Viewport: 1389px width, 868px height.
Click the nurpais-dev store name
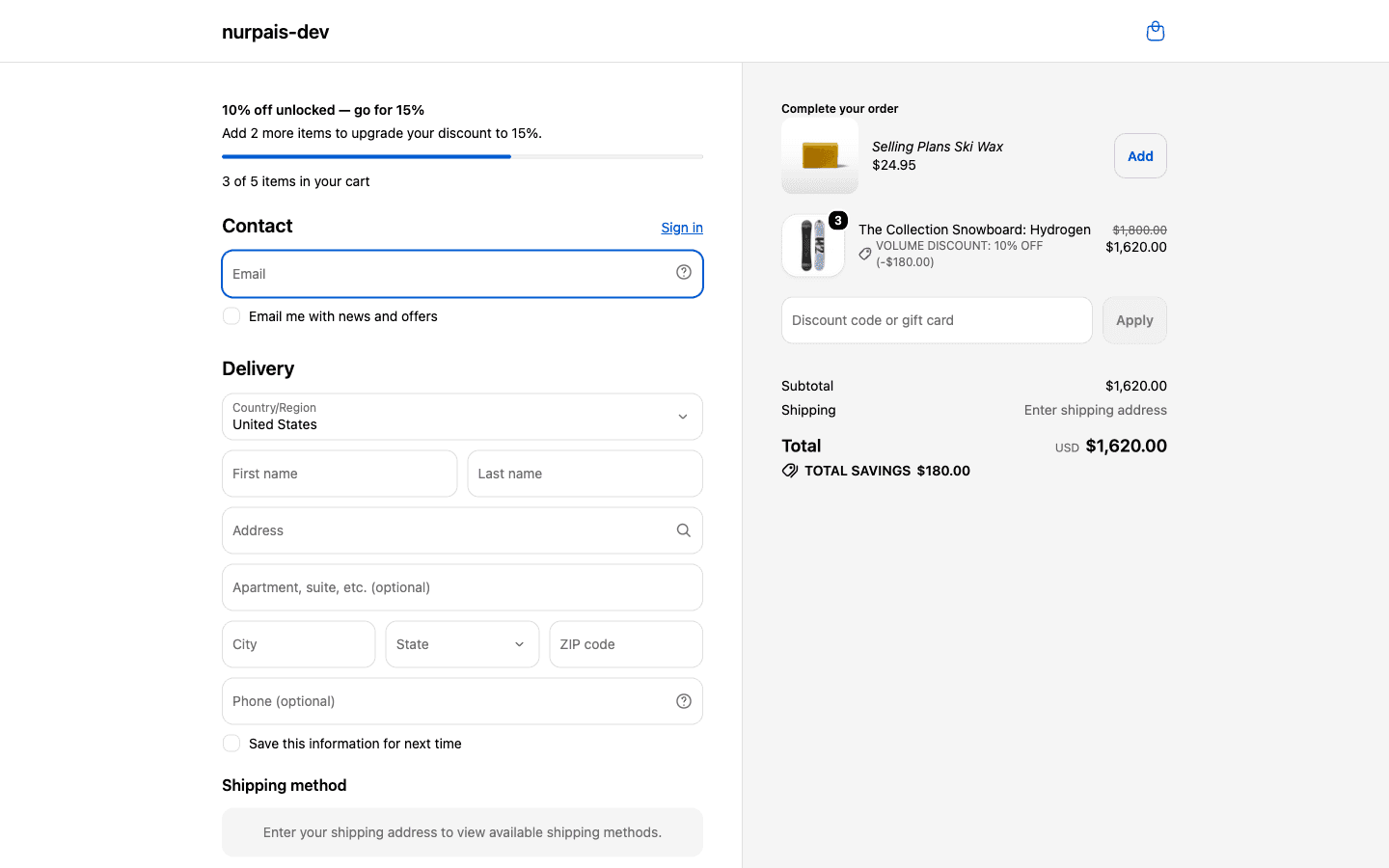276,32
